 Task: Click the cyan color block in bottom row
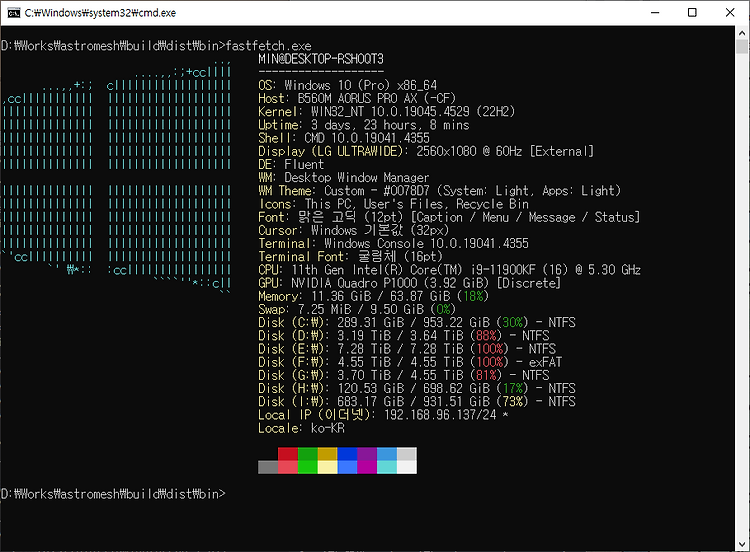click(387, 467)
